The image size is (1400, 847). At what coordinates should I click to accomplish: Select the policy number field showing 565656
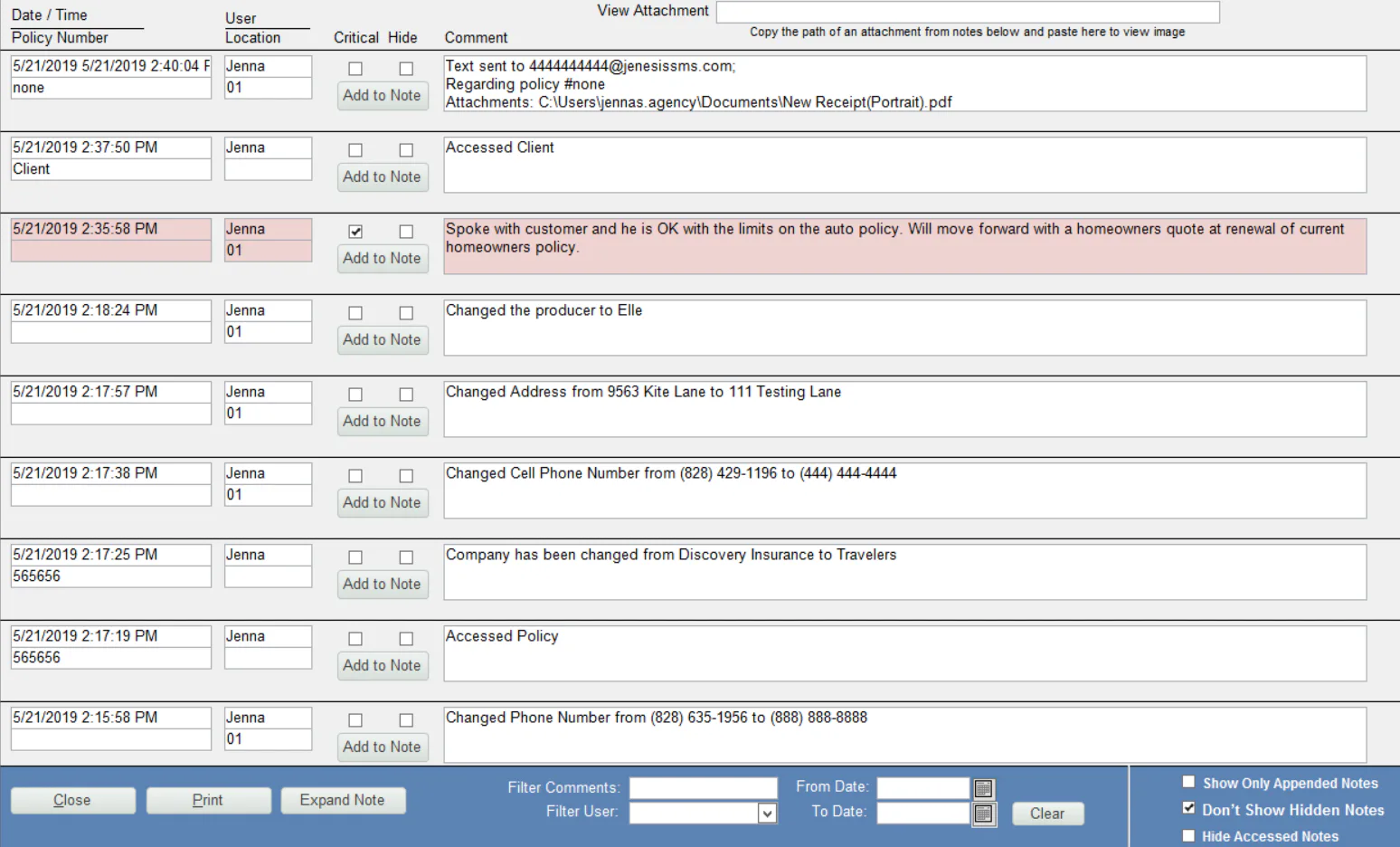click(110, 576)
